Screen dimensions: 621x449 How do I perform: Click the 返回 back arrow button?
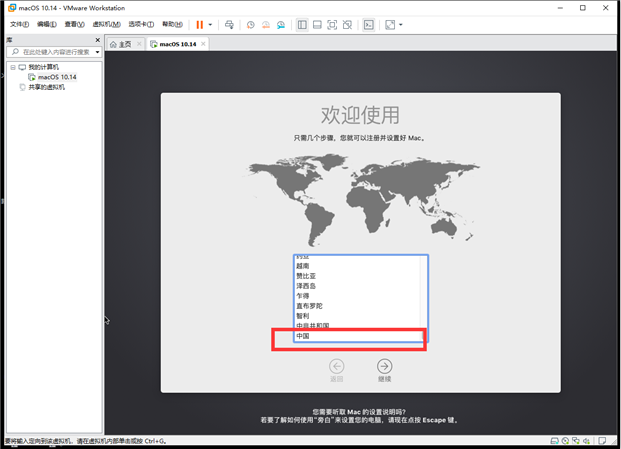[x=337, y=367]
